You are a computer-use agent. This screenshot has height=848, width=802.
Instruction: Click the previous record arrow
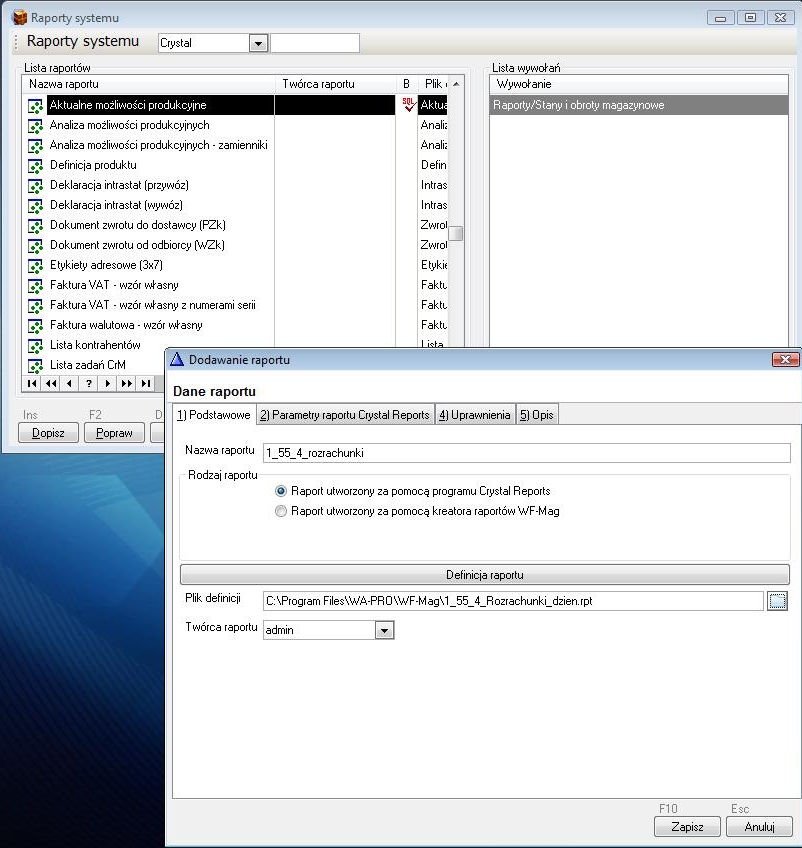tap(69, 383)
